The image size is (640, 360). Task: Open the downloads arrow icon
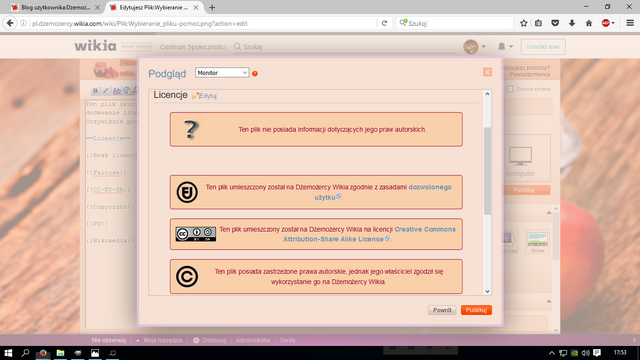pyautogui.click(x=572, y=23)
